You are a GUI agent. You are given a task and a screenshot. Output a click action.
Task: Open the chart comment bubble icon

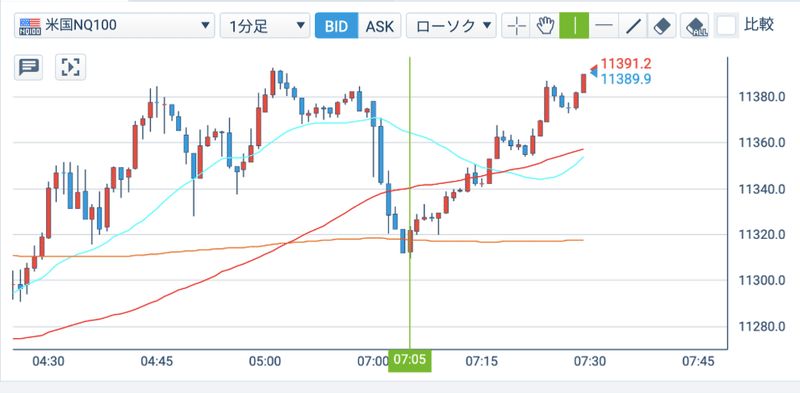pyautogui.click(x=29, y=67)
